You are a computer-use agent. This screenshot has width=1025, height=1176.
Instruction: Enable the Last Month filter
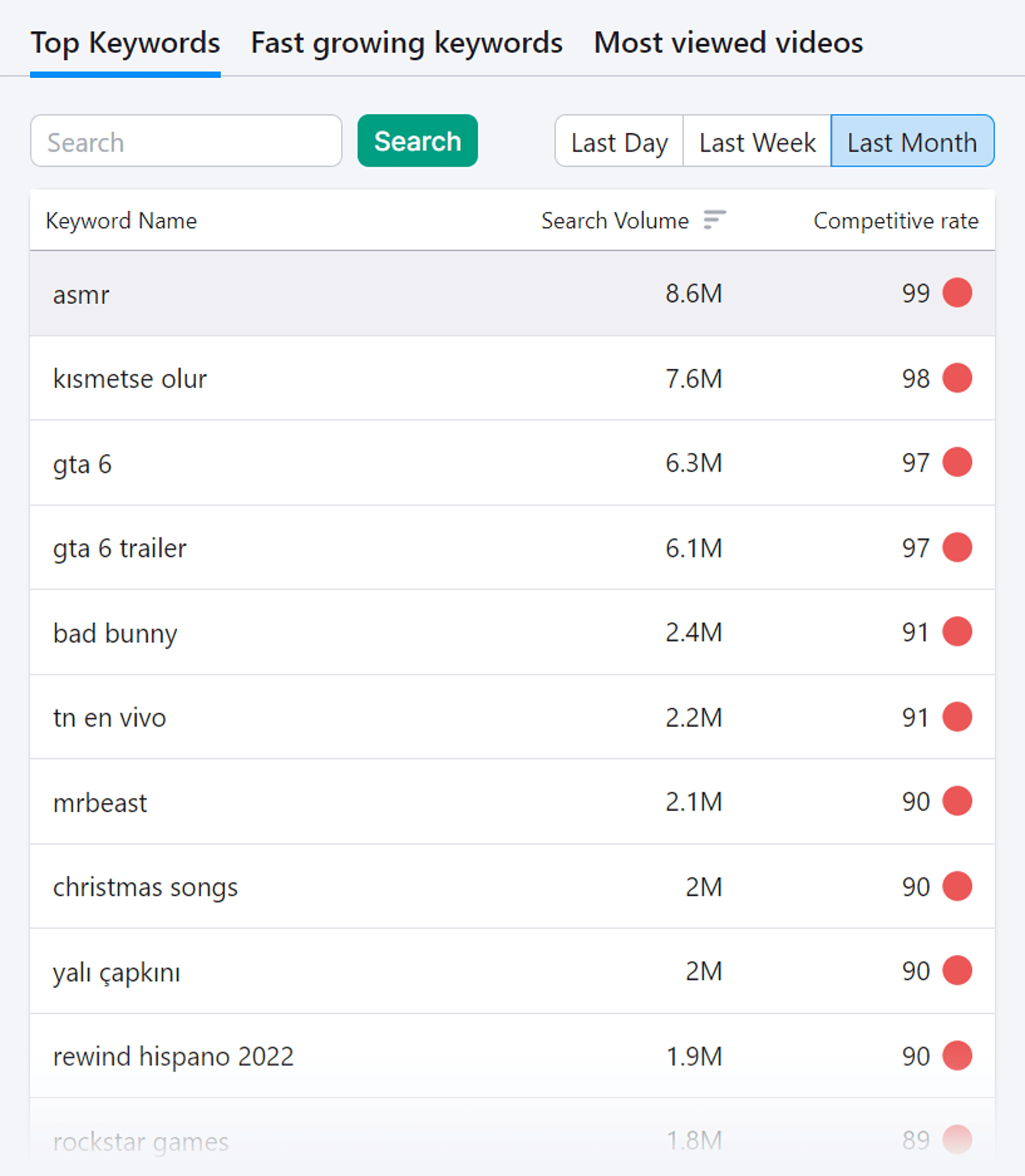click(x=912, y=142)
